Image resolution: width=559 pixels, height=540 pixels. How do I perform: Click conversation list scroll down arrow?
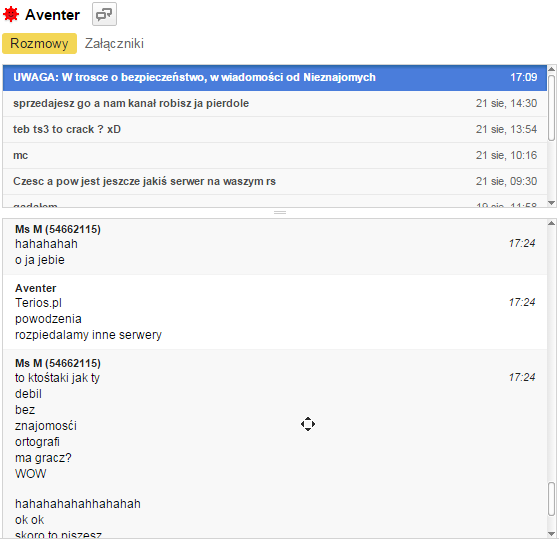[x=552, y=203]
